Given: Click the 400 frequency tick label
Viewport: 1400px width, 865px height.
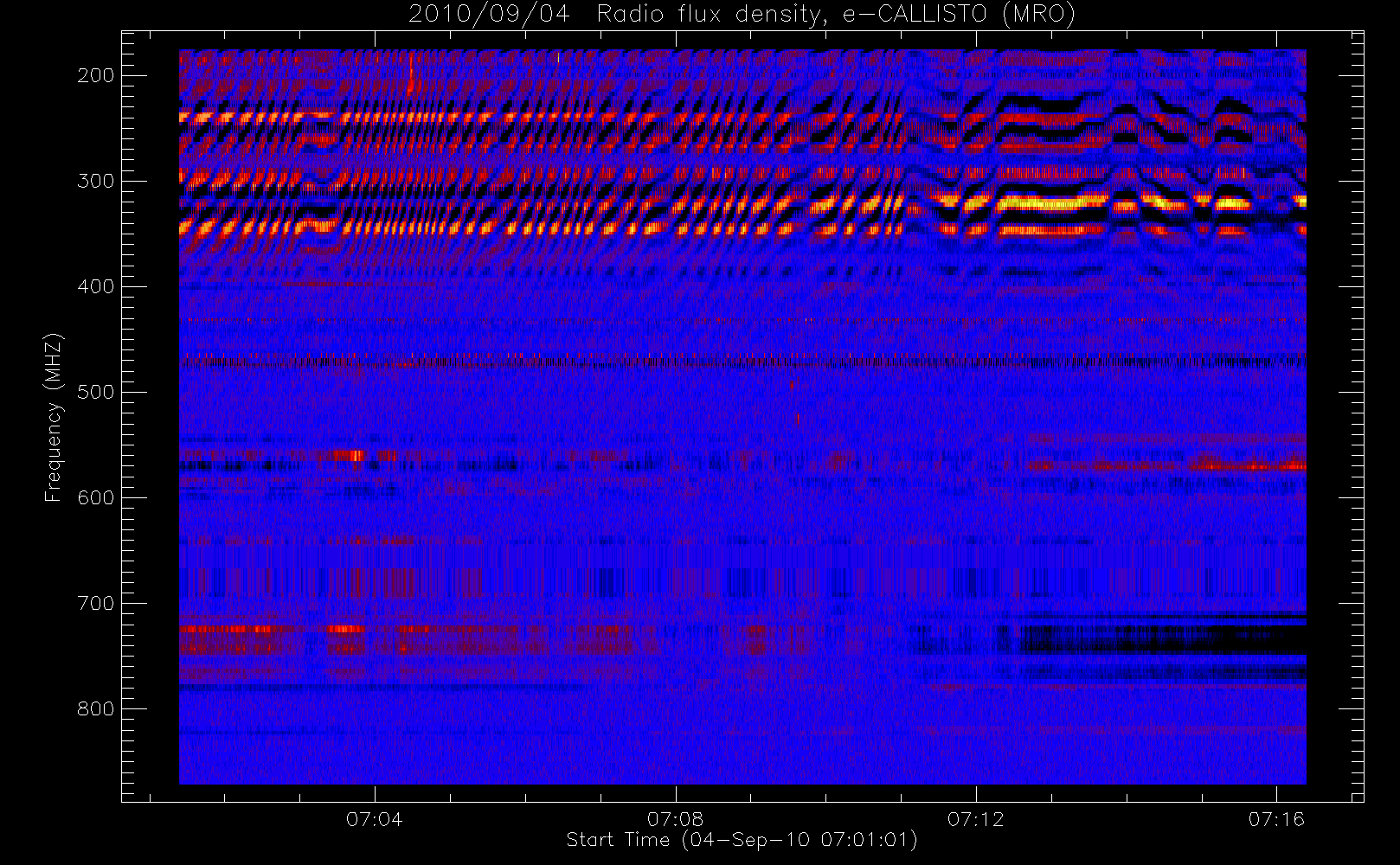Looking at the screenshot, I should click(x=96, y=286).
